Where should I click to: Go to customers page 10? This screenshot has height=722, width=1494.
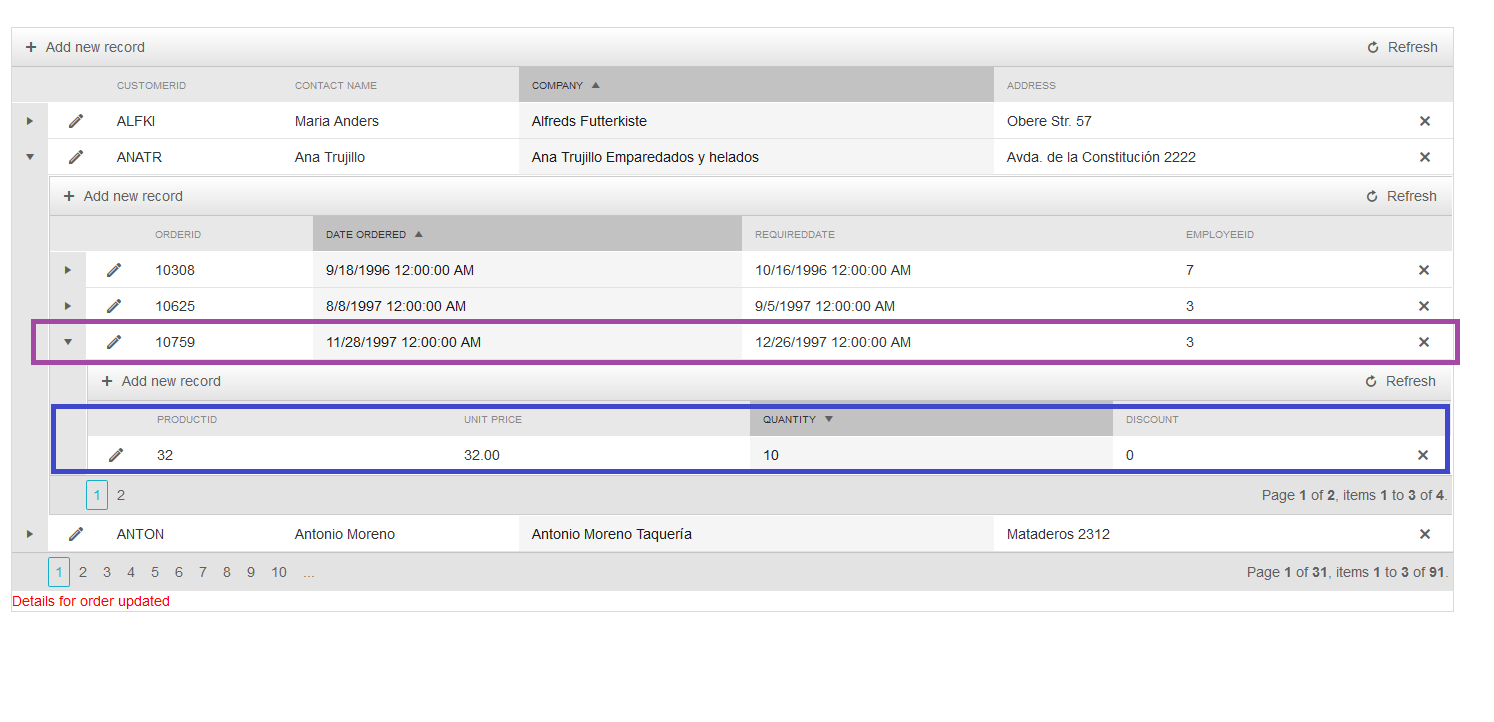click(279, 572)
